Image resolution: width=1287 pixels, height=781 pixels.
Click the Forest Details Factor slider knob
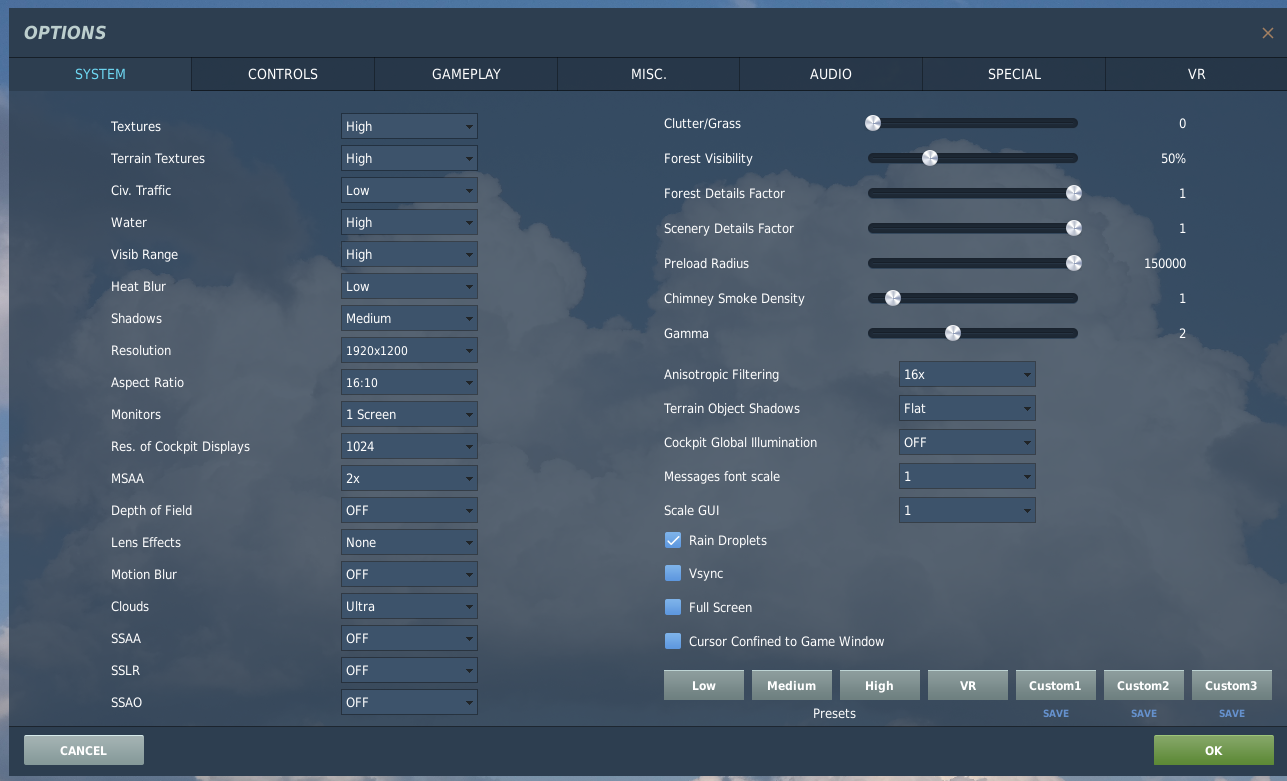coord(1074,193)
